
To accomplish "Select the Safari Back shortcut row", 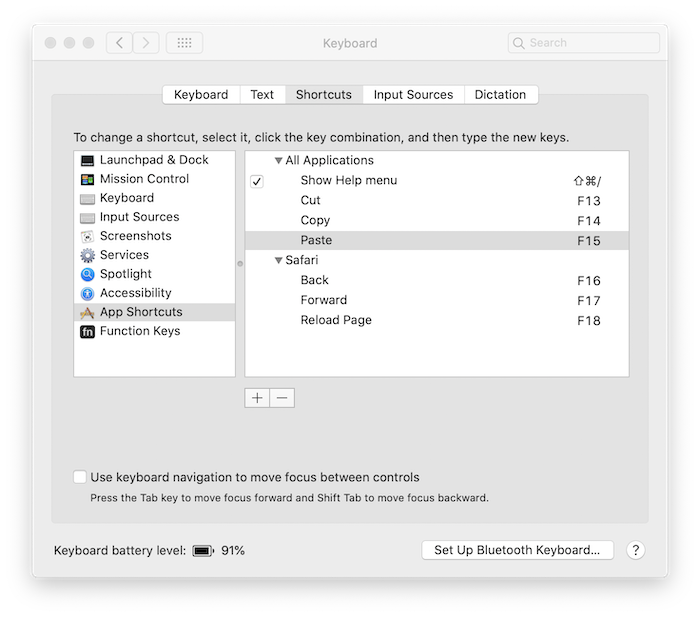I will pos(437,280).
